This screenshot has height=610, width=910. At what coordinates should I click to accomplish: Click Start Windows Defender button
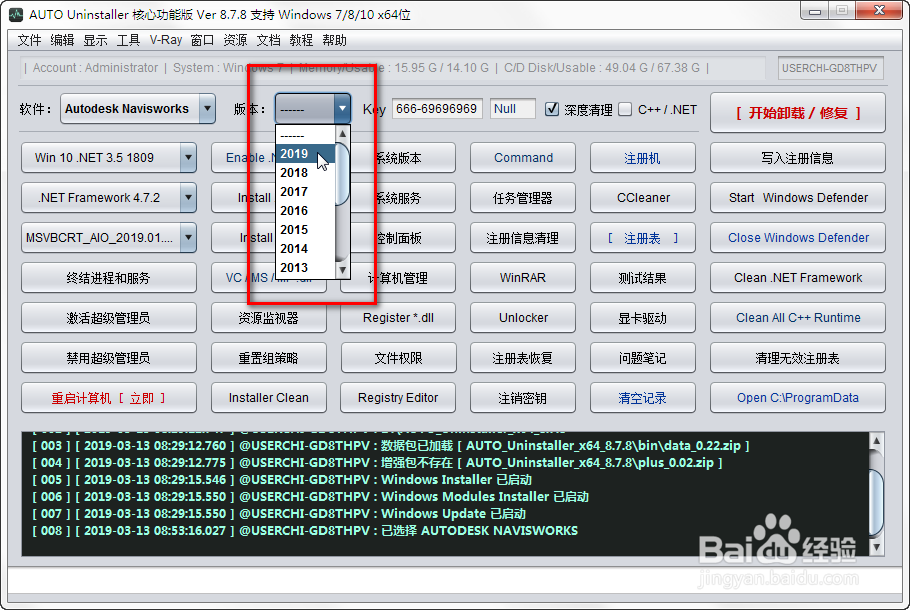[x=797, y=198]
